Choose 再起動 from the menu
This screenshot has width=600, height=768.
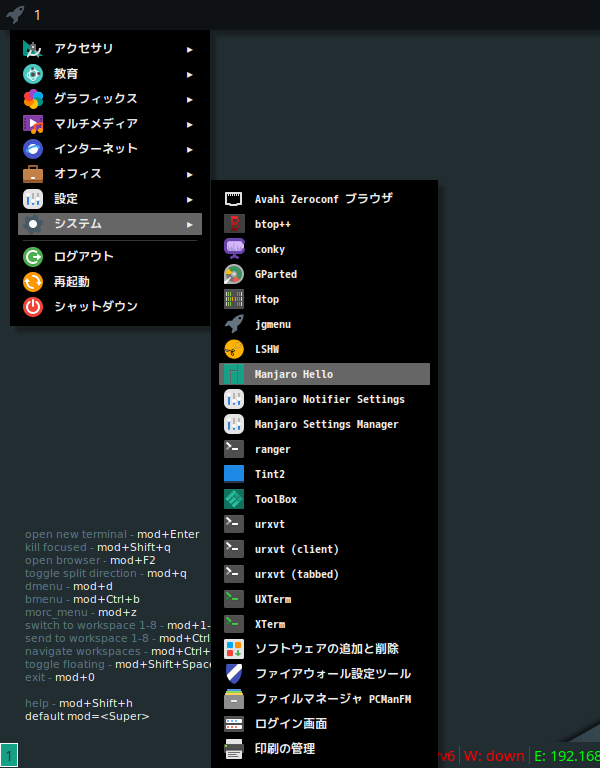coord(110,282)
